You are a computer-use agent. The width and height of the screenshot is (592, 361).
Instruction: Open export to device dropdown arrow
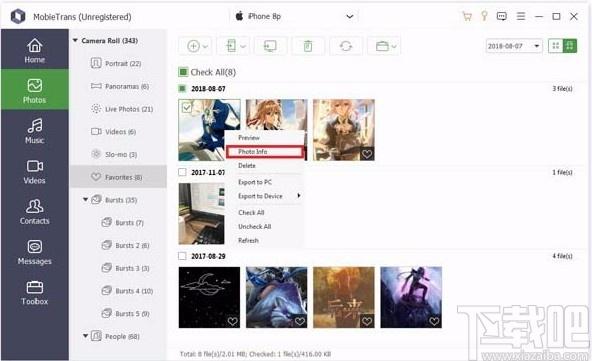pos(243,46)
